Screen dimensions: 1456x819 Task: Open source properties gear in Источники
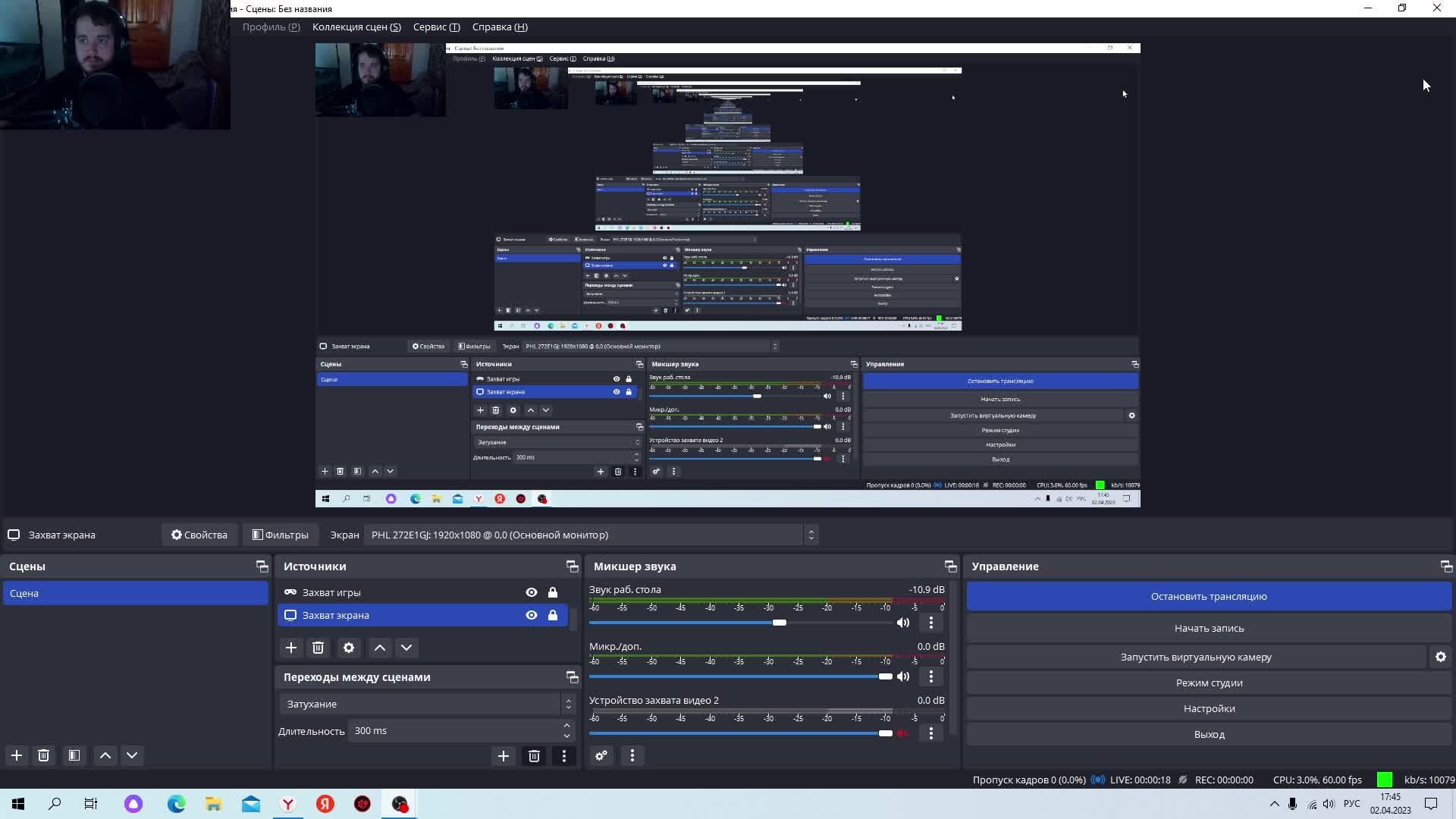pos(349,648)
